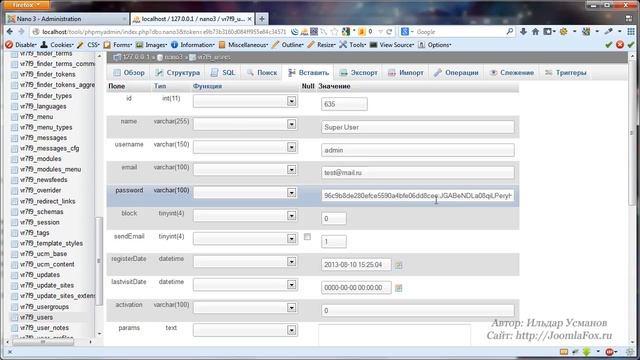Image resolution: width=640 pixels, height=360 pixels.
Task: Open the Images developer menu
Action: click(151, 45)
